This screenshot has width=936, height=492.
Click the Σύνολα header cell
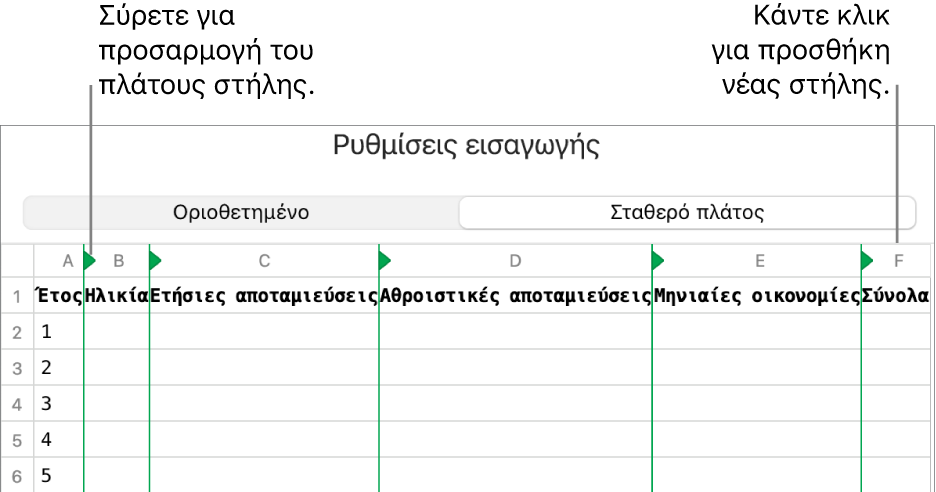coord(895,295)
